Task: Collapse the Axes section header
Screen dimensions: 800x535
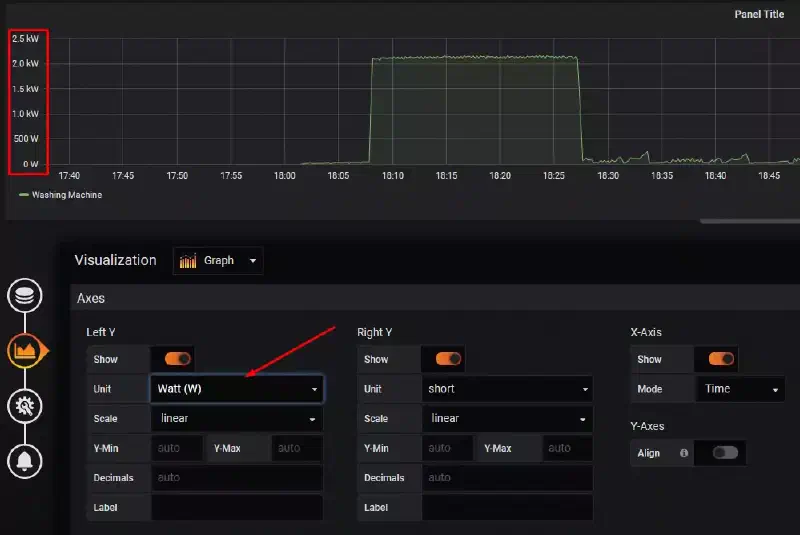Action: pyautogui.click(x=91, y=298)
